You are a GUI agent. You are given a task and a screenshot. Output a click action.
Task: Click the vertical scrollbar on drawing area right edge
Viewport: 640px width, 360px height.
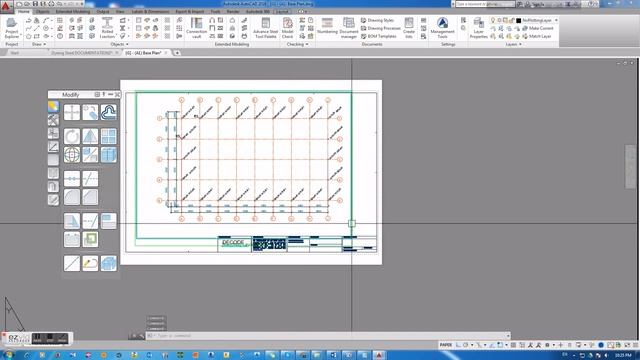coord(631,167)
